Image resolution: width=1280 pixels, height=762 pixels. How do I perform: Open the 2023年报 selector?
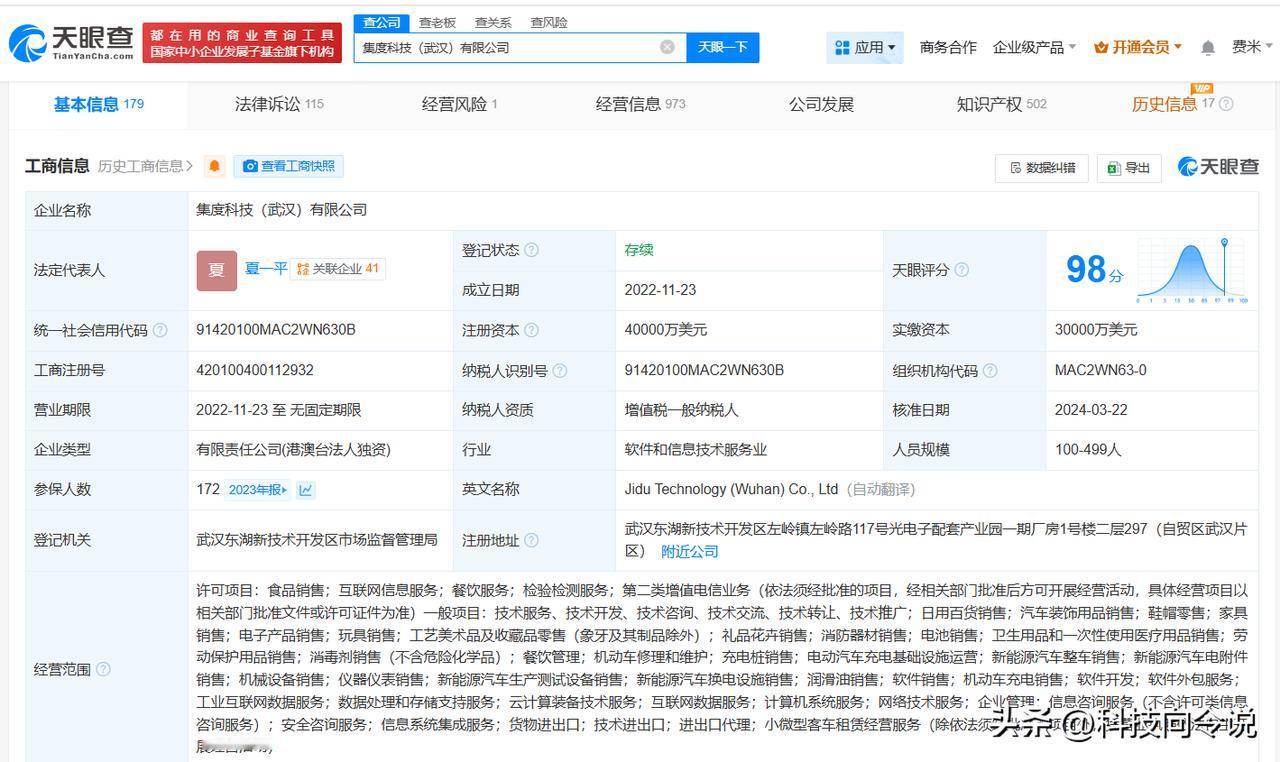click(x=259, y=490)
